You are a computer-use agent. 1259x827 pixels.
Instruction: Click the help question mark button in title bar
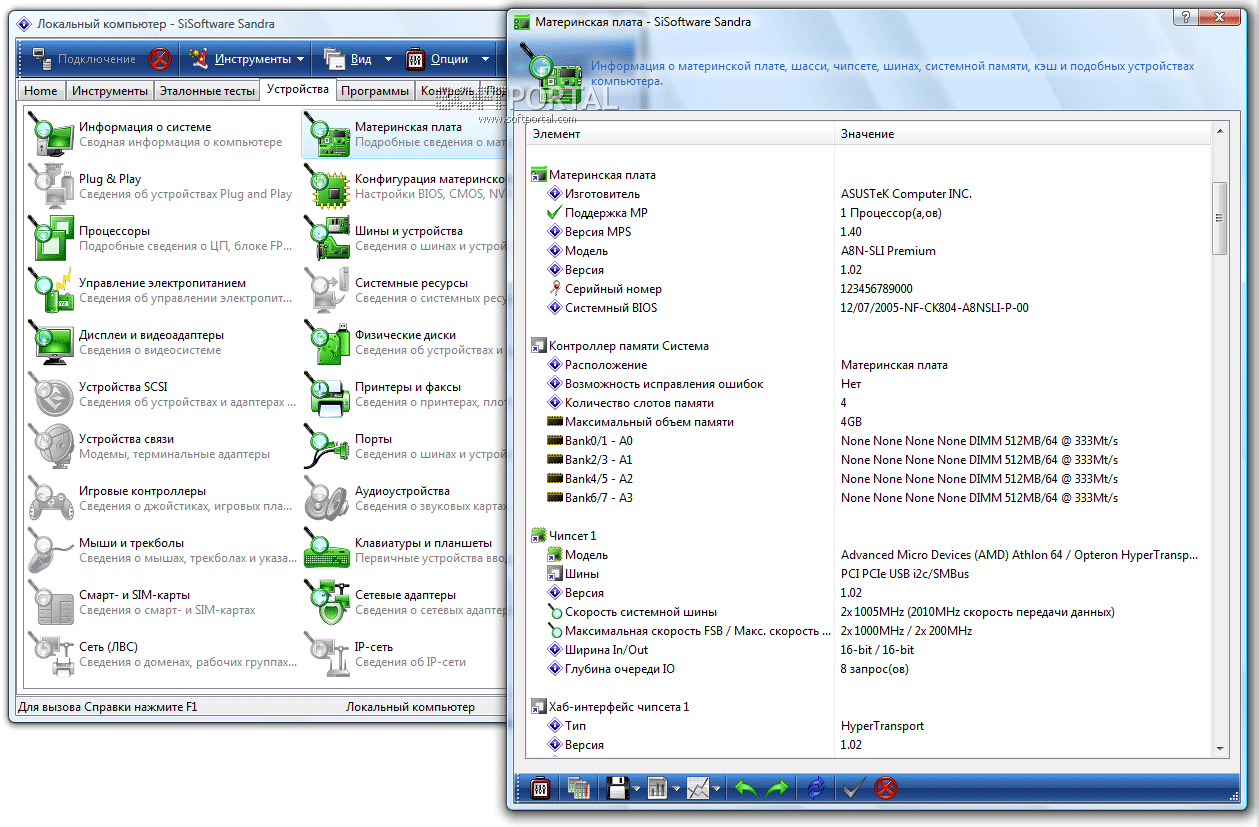[1186, 18]
